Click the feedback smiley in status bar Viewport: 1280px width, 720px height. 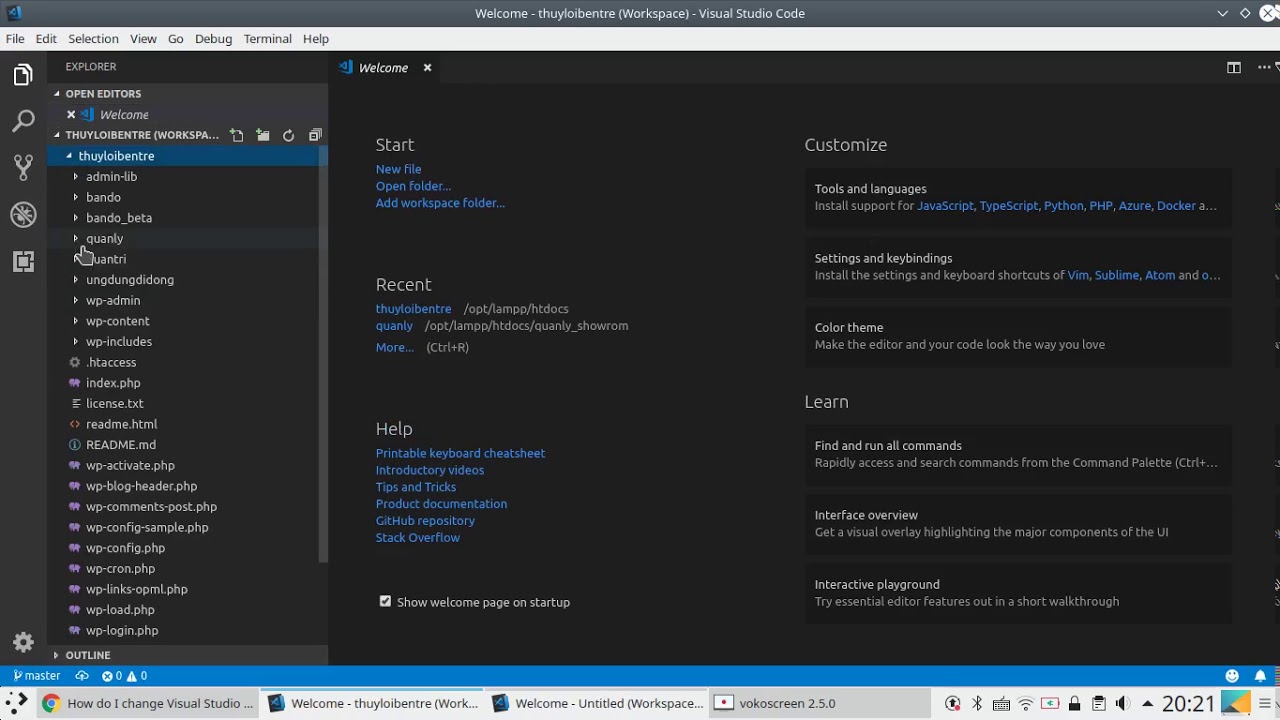[x=1232, y=676]
